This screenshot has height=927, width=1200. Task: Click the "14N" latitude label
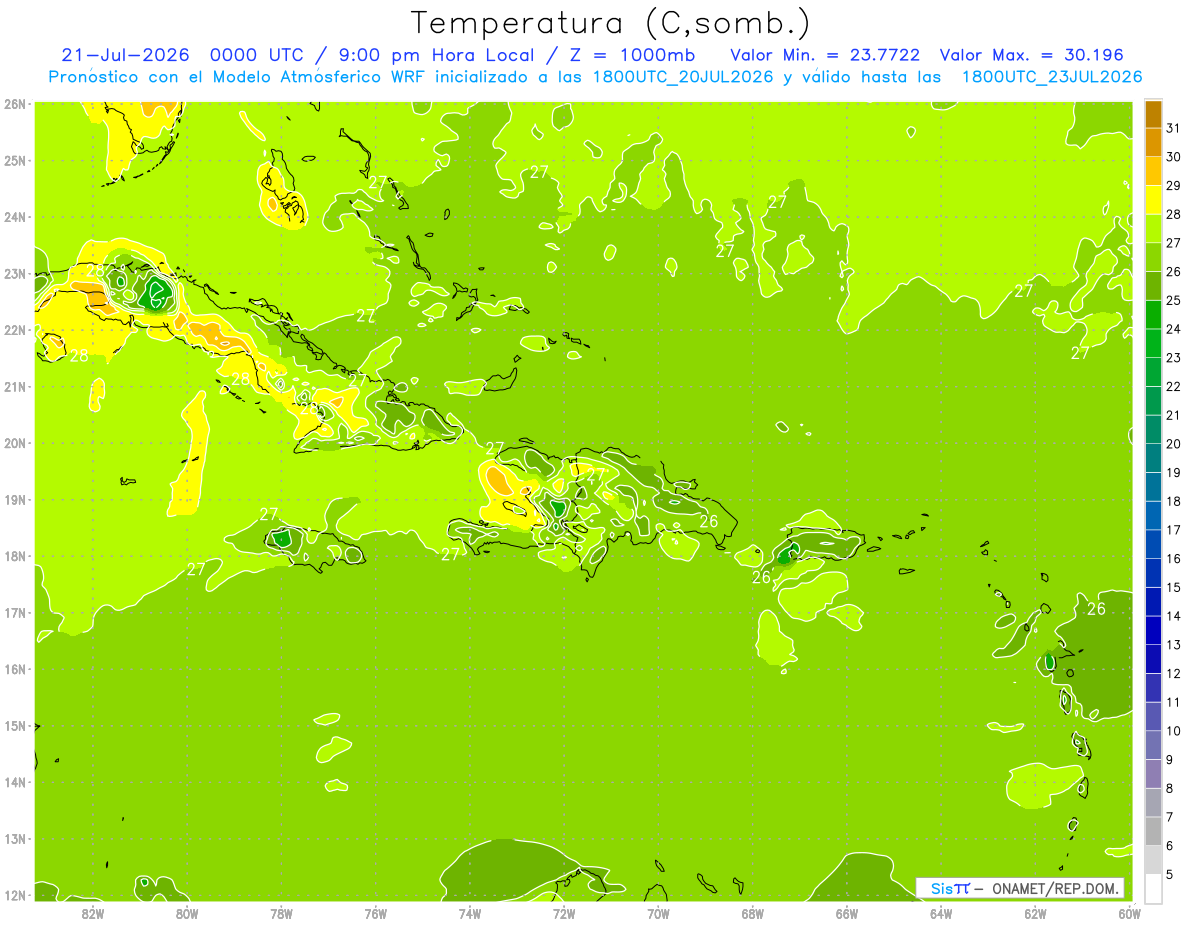pyautogui.click(x=15, y=782)
